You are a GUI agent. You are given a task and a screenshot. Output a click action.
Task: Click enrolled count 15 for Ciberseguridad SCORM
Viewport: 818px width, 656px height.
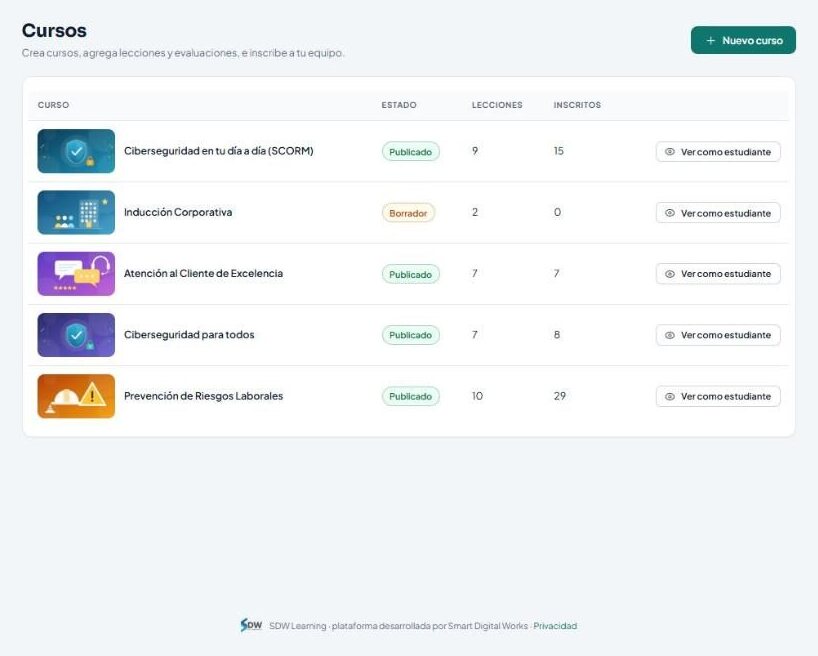click(559, 151)
